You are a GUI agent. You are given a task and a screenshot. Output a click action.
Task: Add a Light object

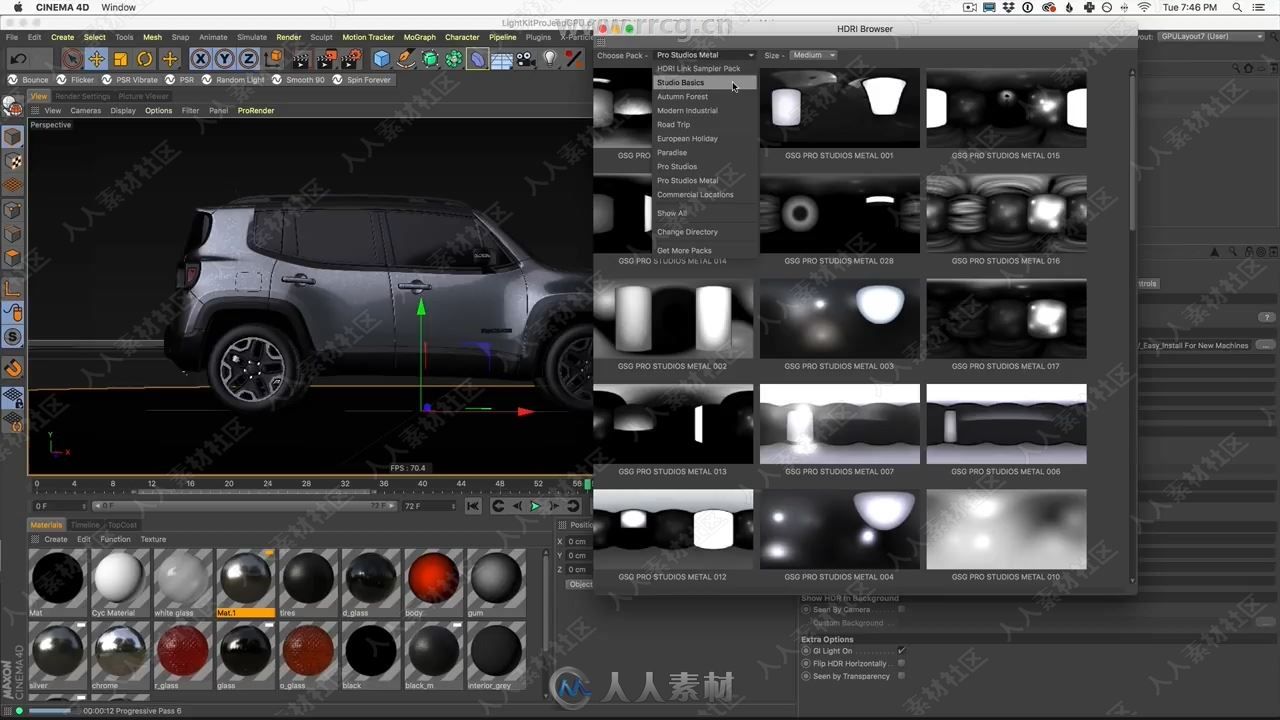click(550, 59)
